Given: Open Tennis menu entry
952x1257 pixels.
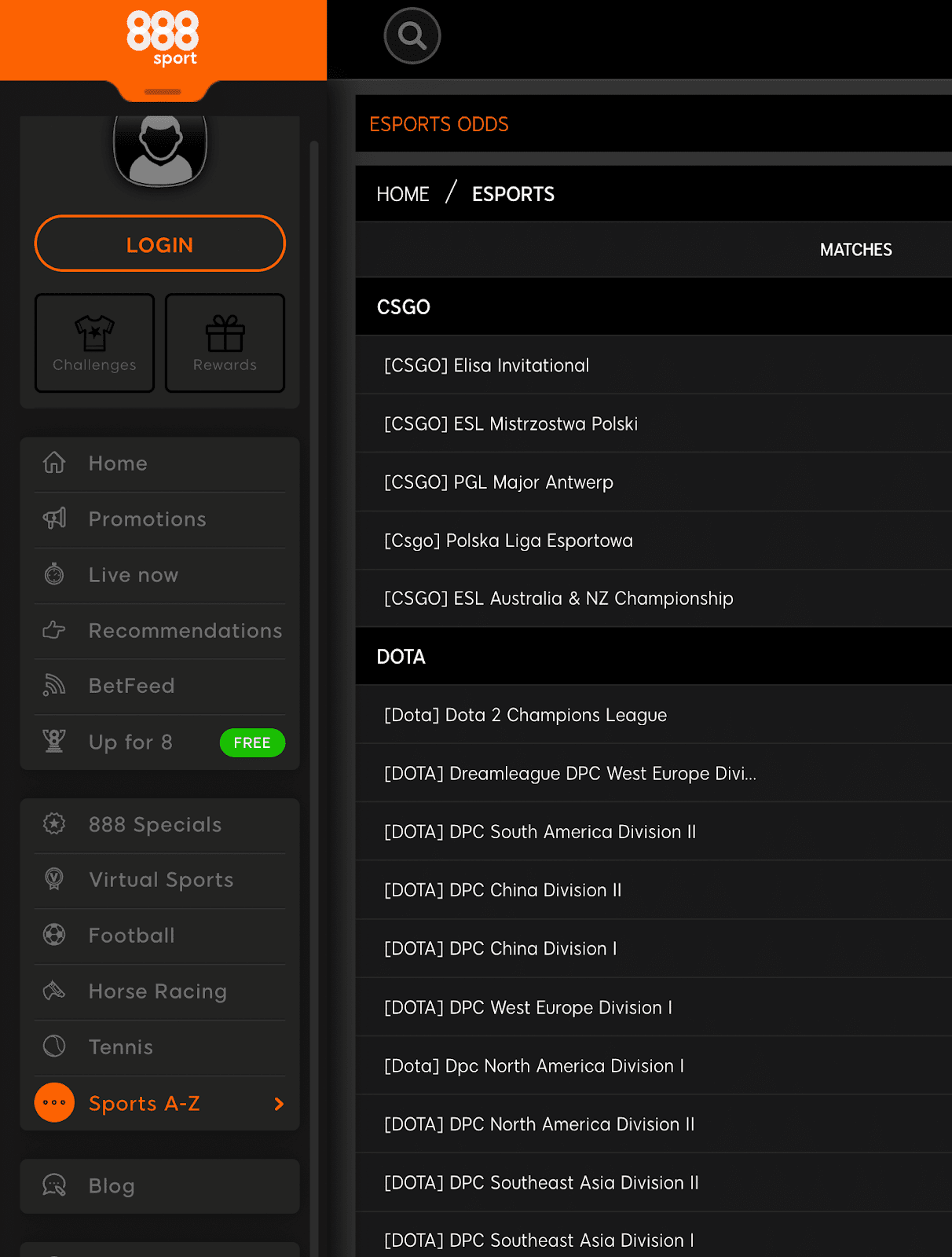Looking at the screenshot, I should [160, 1047].
